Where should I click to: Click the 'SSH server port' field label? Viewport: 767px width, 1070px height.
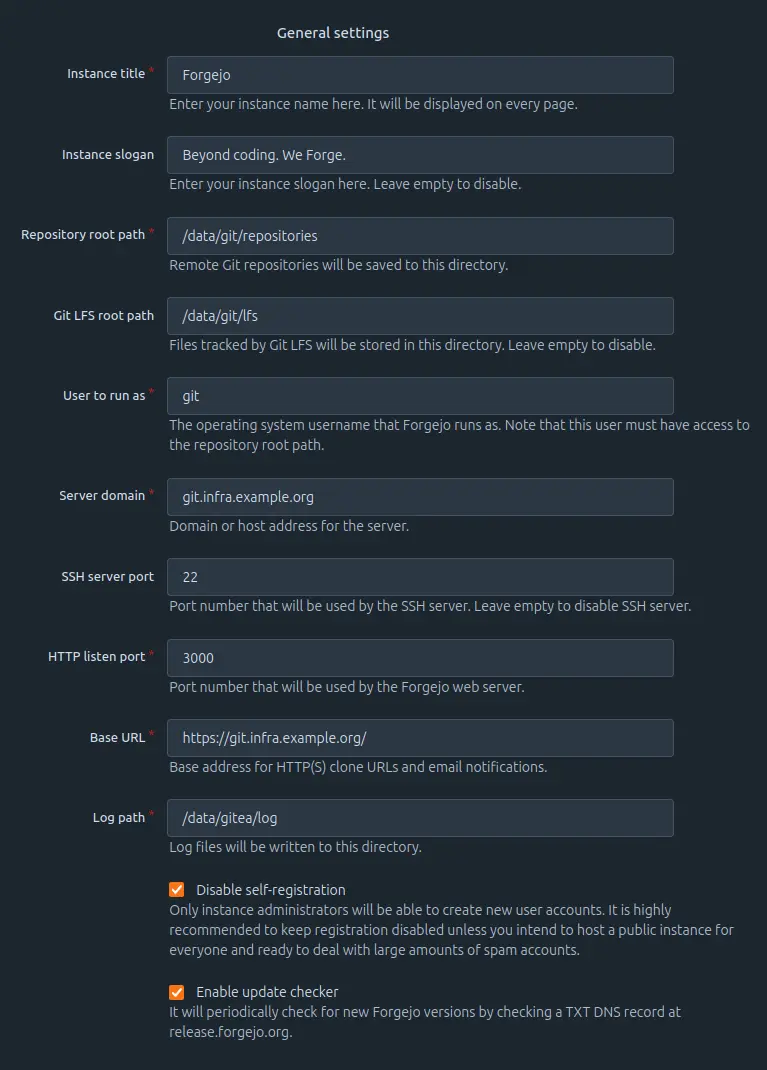[x=108, y=577]
